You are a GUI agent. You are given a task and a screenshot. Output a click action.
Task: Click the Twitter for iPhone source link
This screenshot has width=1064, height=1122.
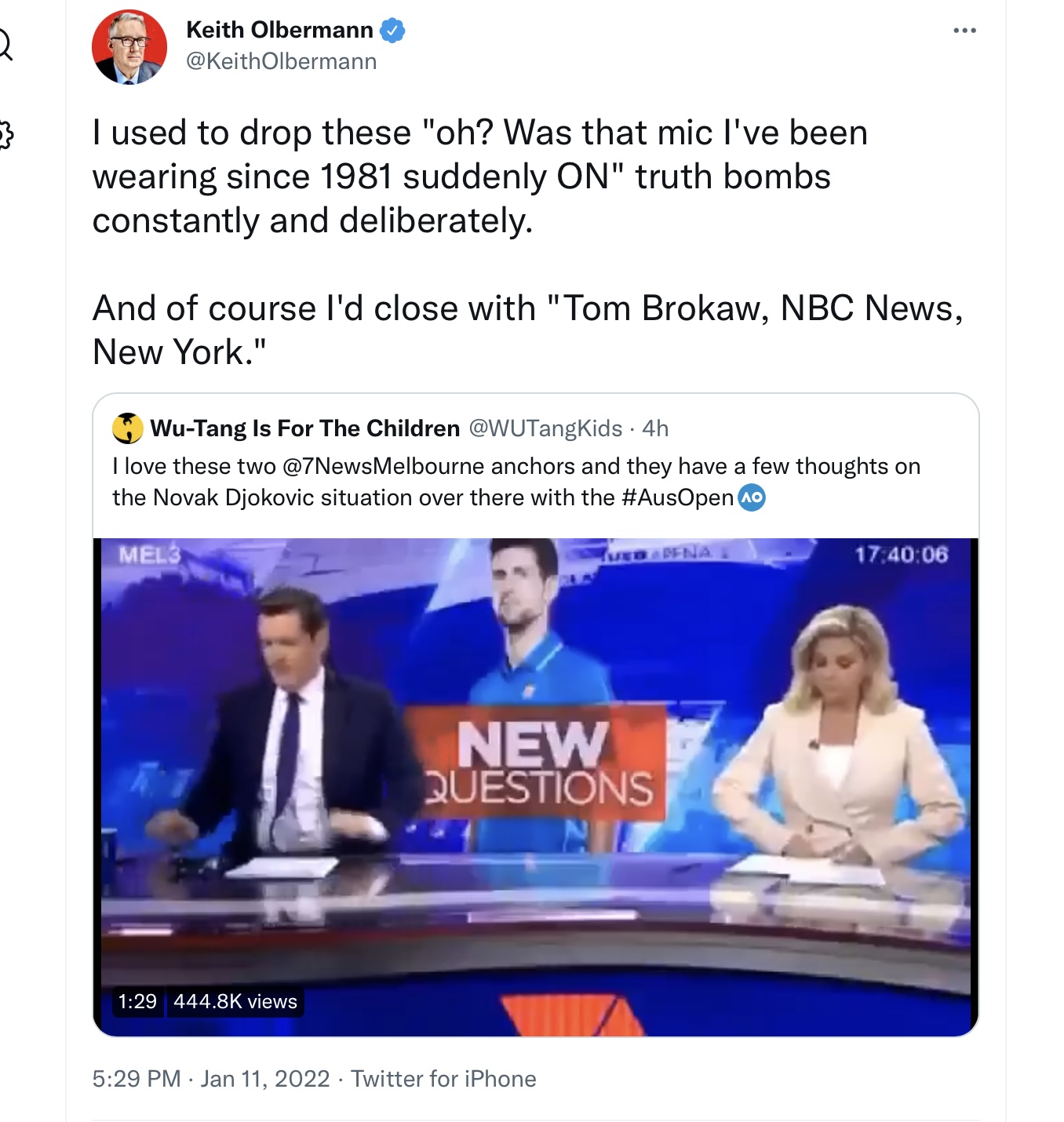click(x=443, y=1079)
